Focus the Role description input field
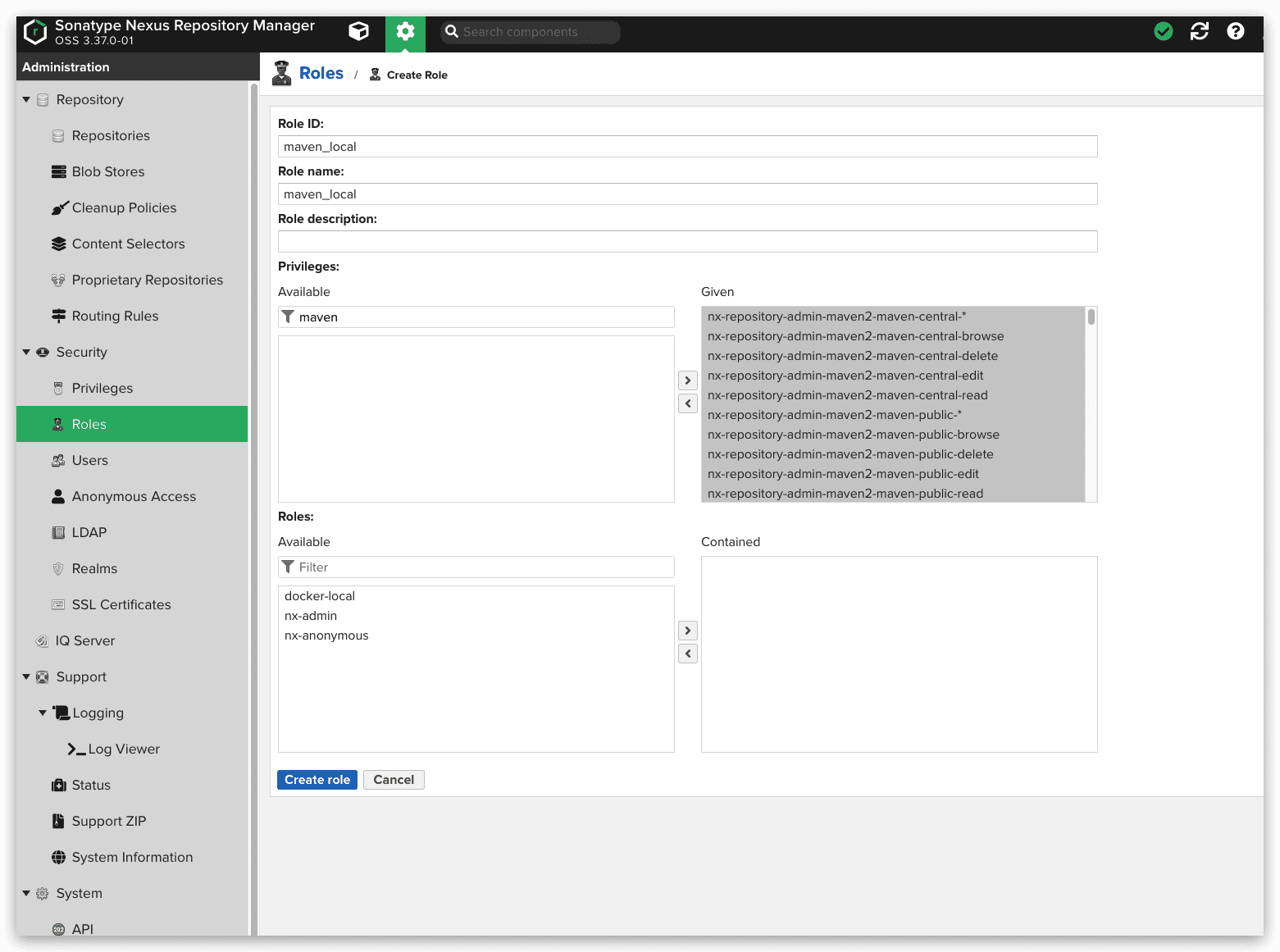The height and width of the screenshot is (952, 1280). tap(687, 242)
